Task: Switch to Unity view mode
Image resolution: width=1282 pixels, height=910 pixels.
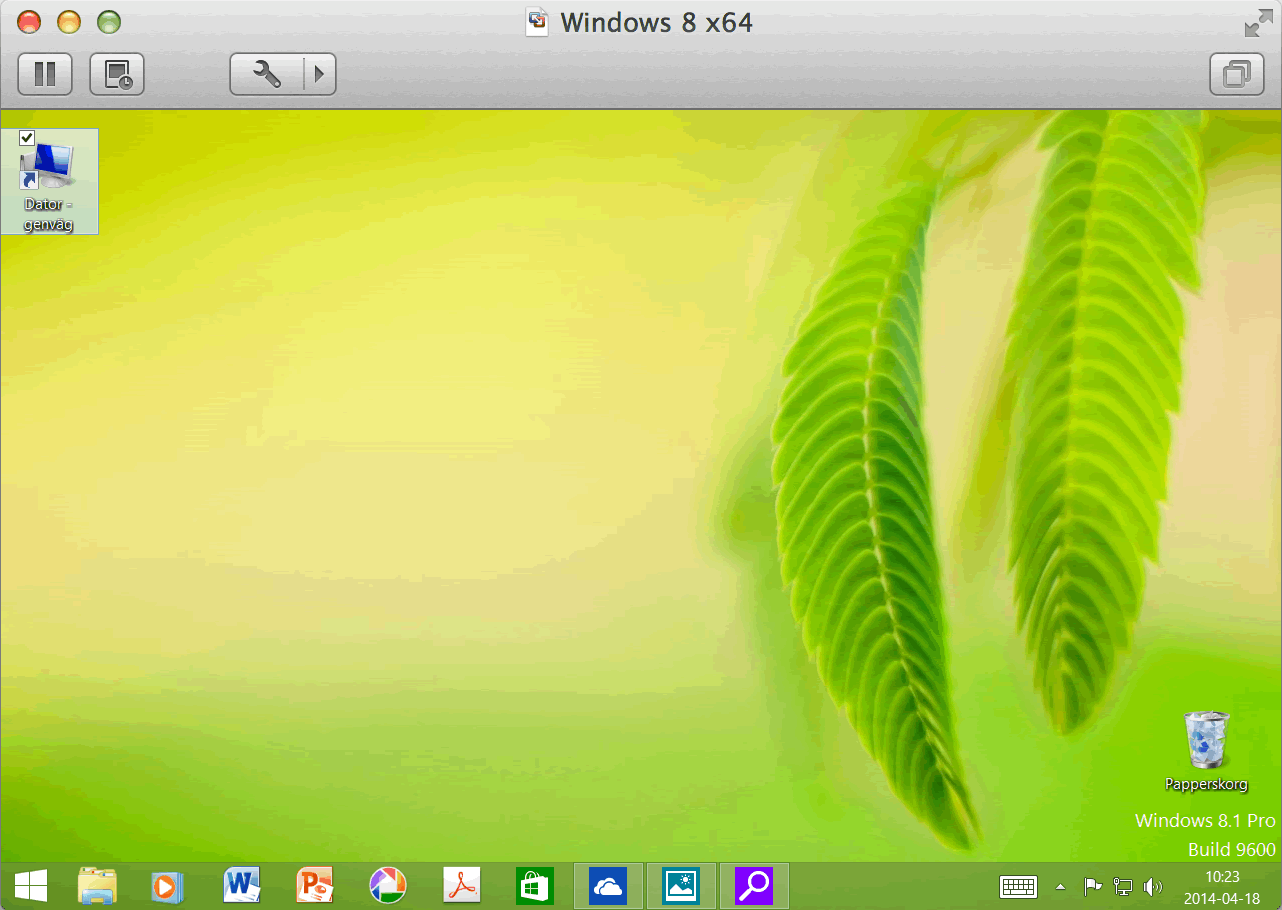Action: coord(1237,75)
